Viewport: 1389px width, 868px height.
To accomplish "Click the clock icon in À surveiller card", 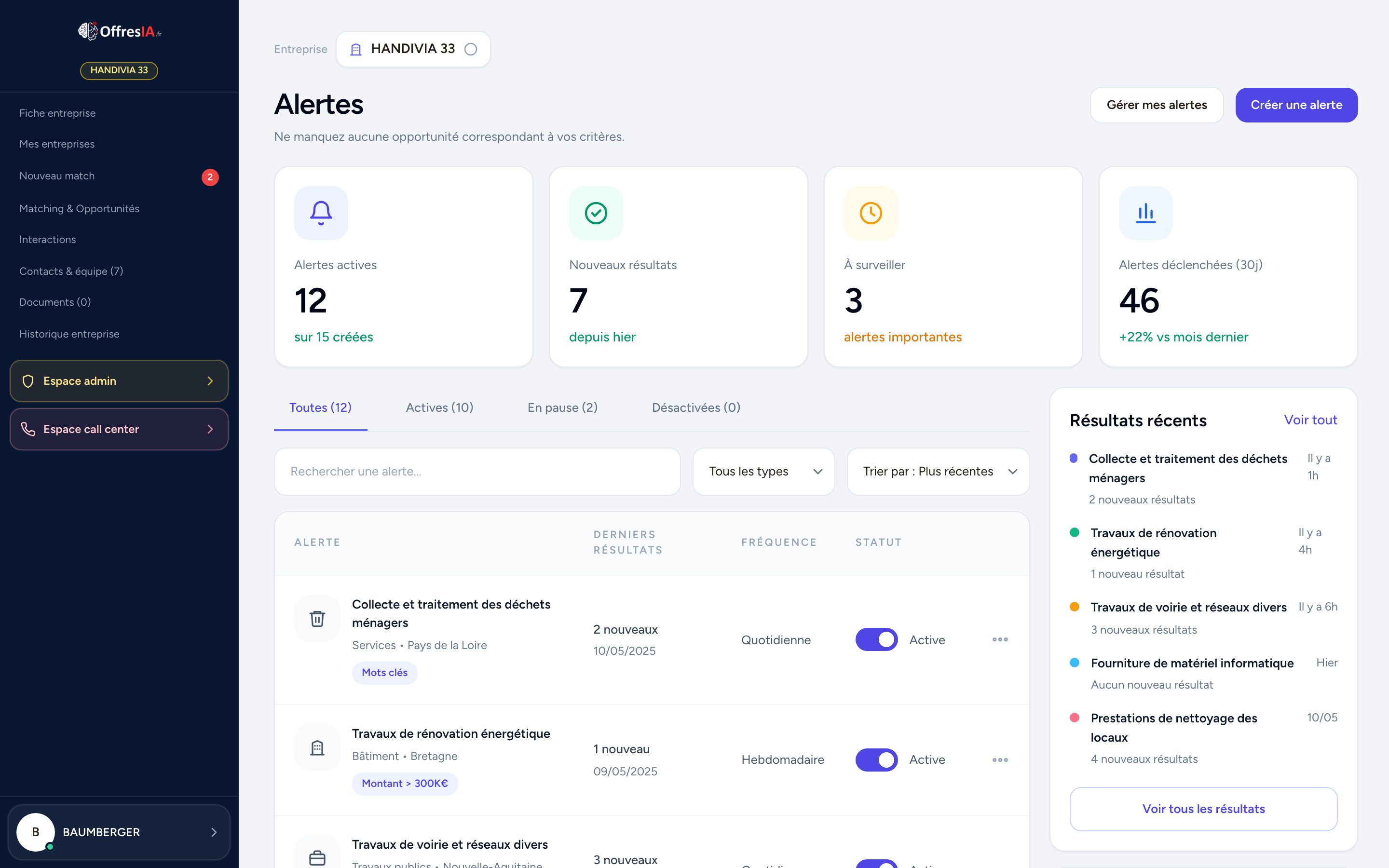I will click(x=871, y=213).
